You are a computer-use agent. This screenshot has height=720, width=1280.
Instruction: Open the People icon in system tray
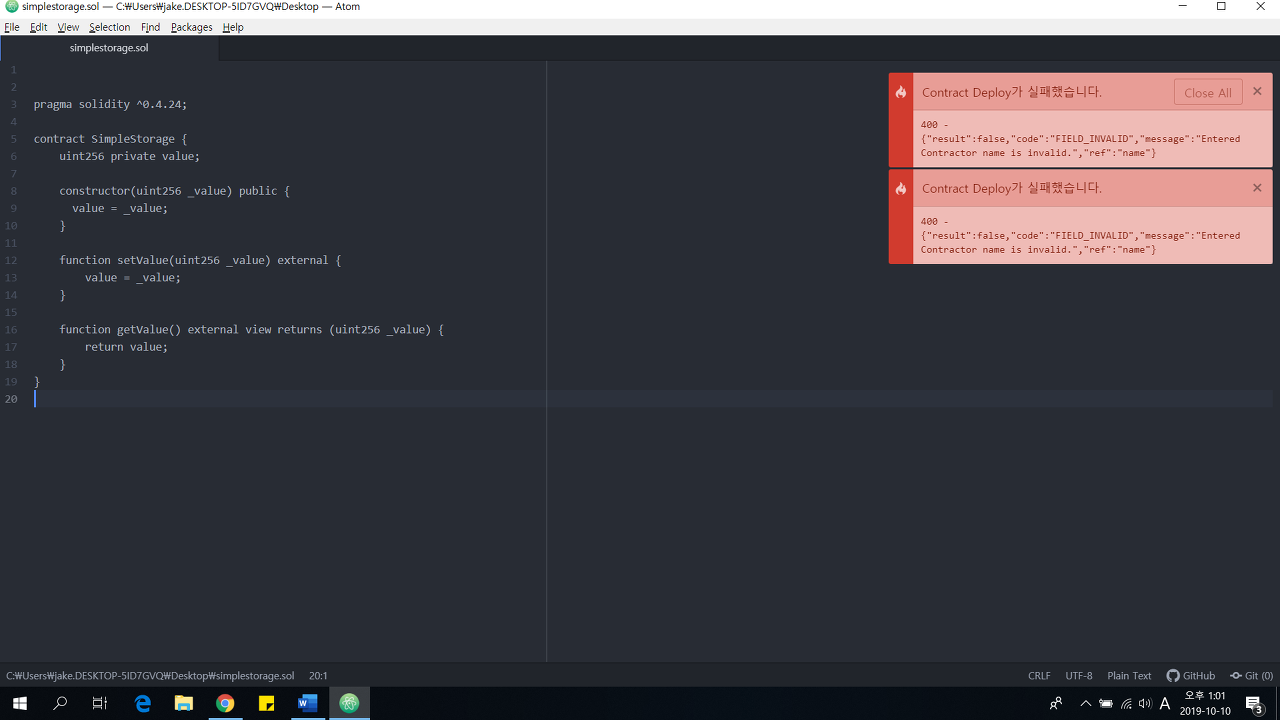tap(1055, 703)
